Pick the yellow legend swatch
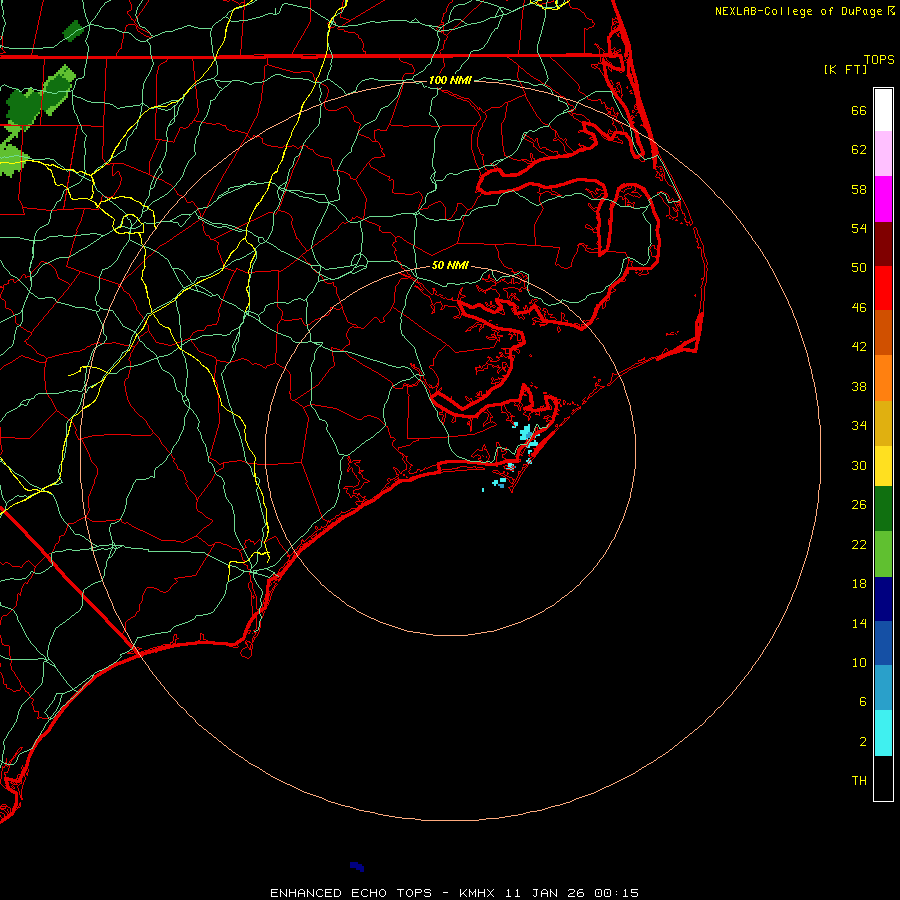Image resolution: width=900 pixels, height=900 pixels. click(883, 466)
